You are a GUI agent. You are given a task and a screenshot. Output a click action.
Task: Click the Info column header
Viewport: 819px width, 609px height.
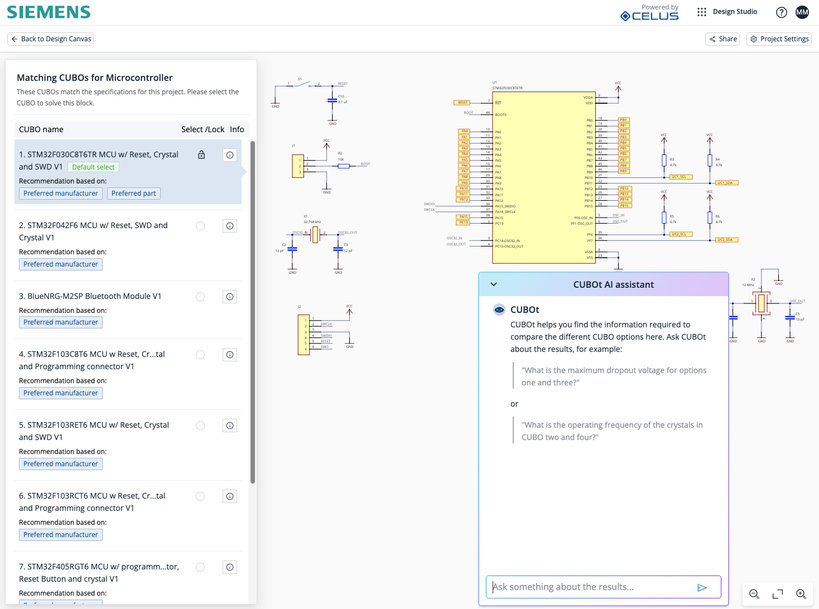[x=237, y=130]
